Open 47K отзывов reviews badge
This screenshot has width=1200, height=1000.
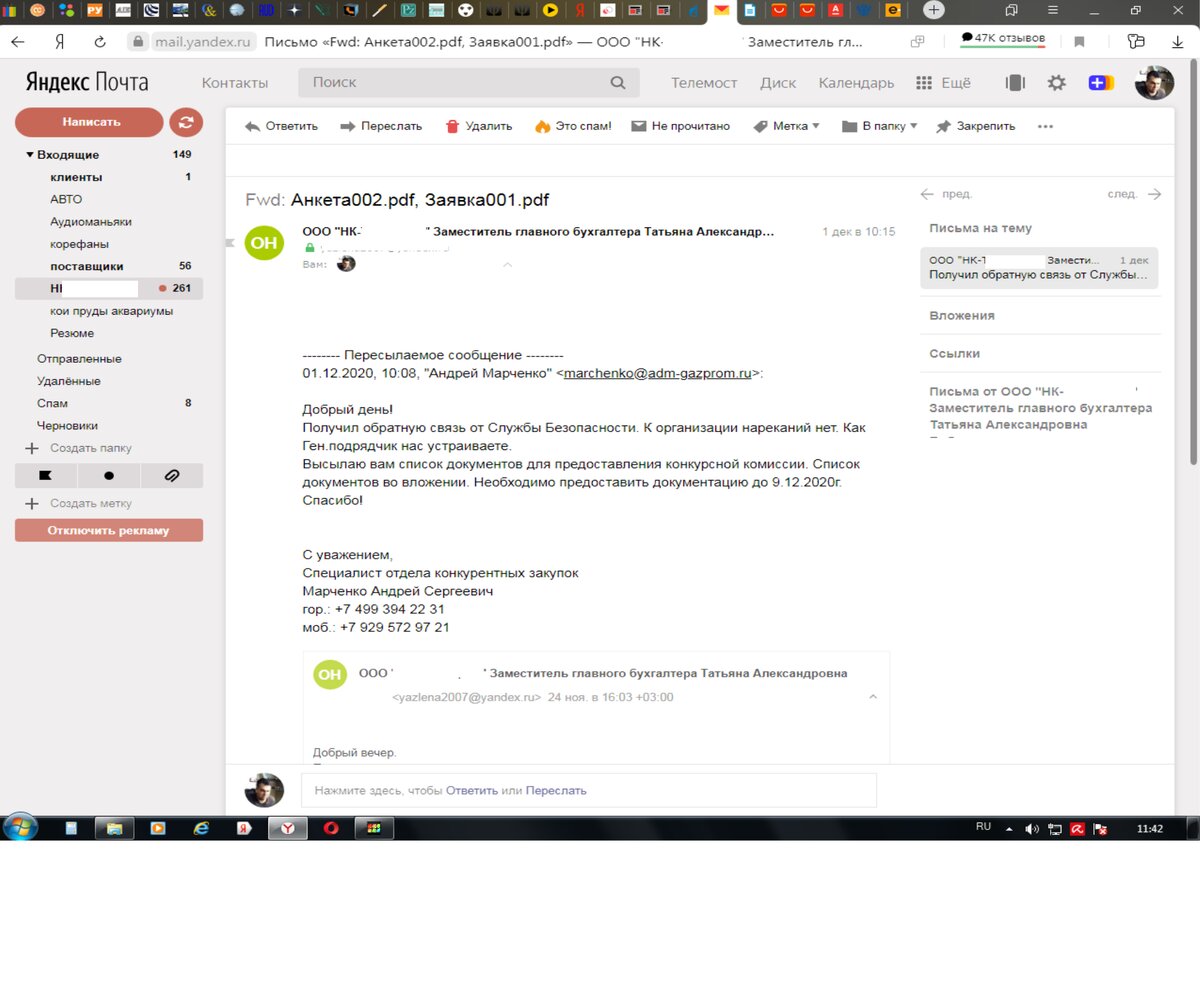click(1003, 38)
